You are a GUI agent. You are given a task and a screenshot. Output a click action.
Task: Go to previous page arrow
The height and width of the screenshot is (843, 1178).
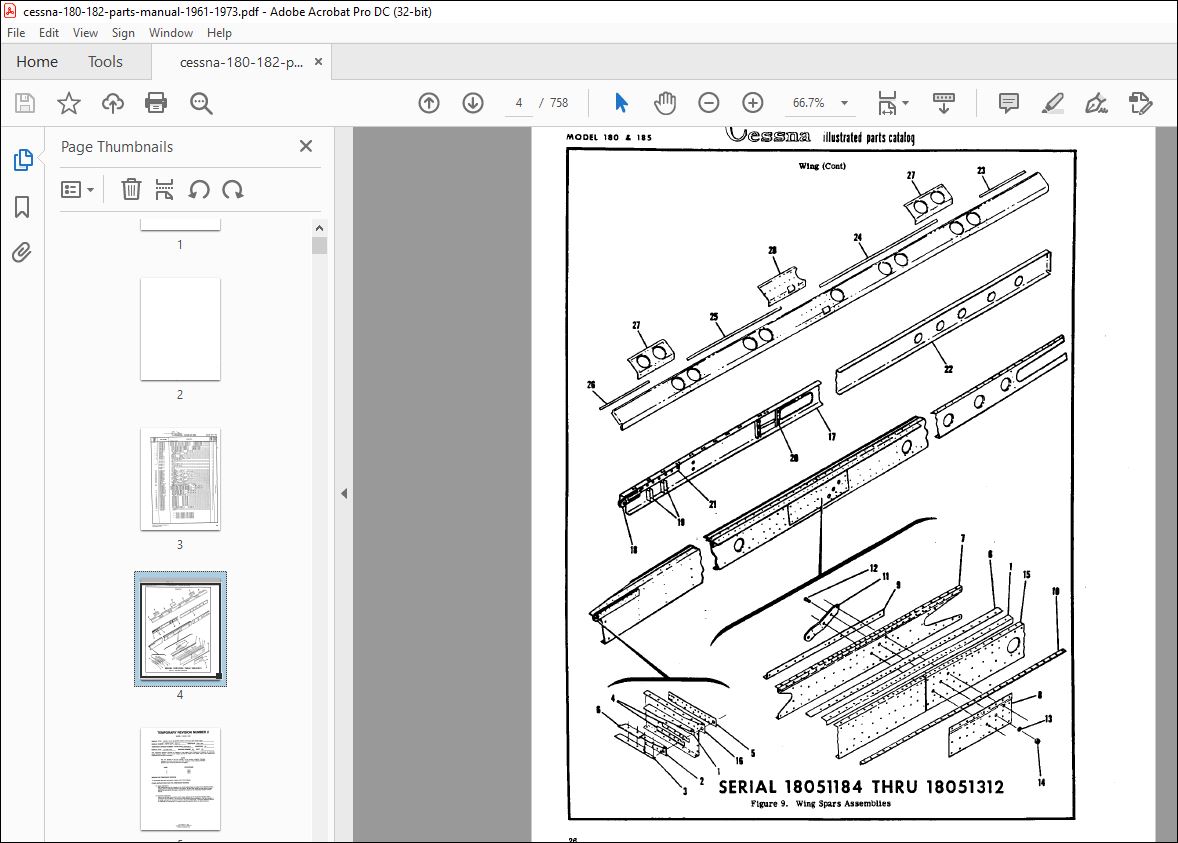pos(429,103)
